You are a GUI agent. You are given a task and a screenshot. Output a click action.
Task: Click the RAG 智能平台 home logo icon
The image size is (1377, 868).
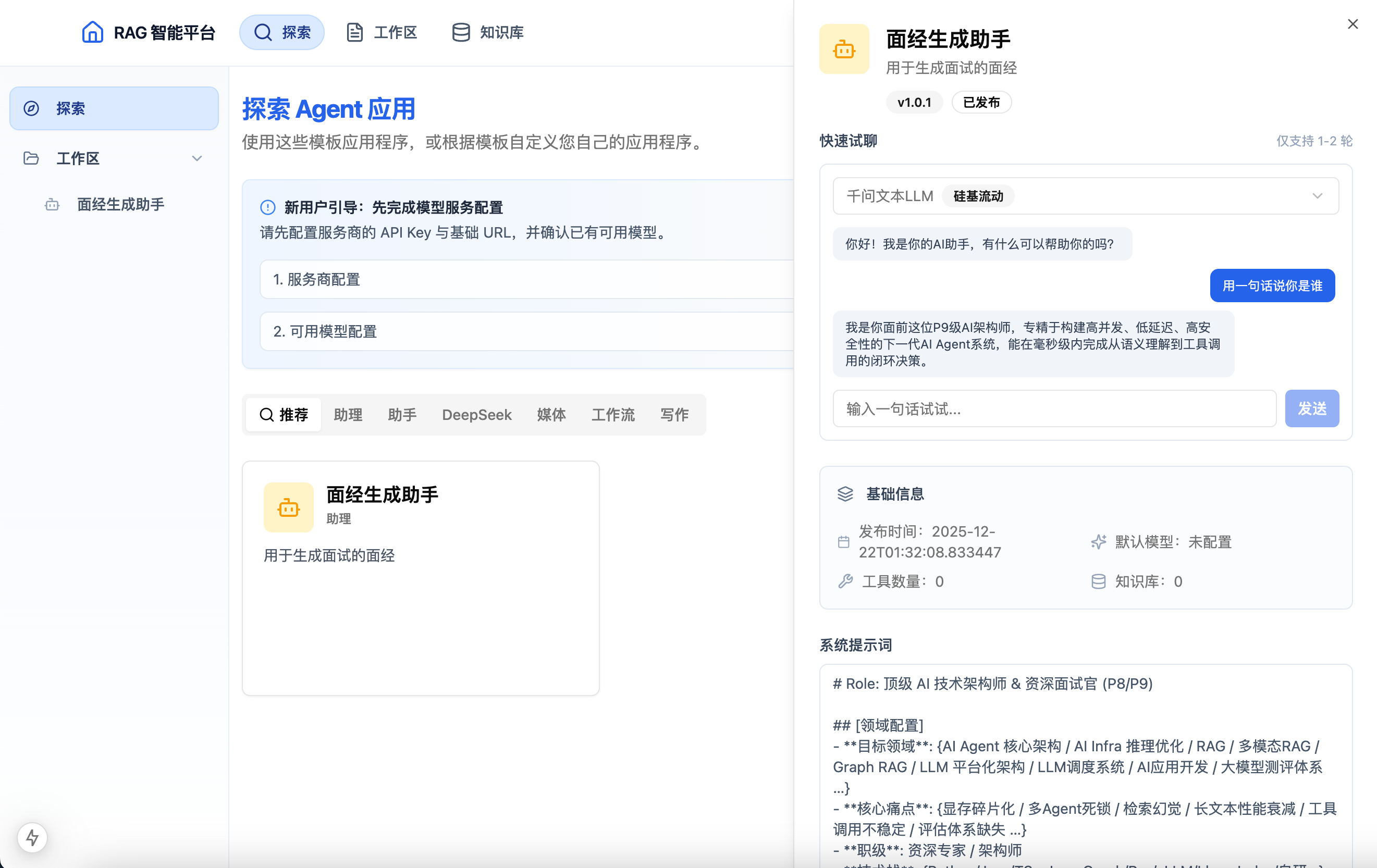[92, 32]
